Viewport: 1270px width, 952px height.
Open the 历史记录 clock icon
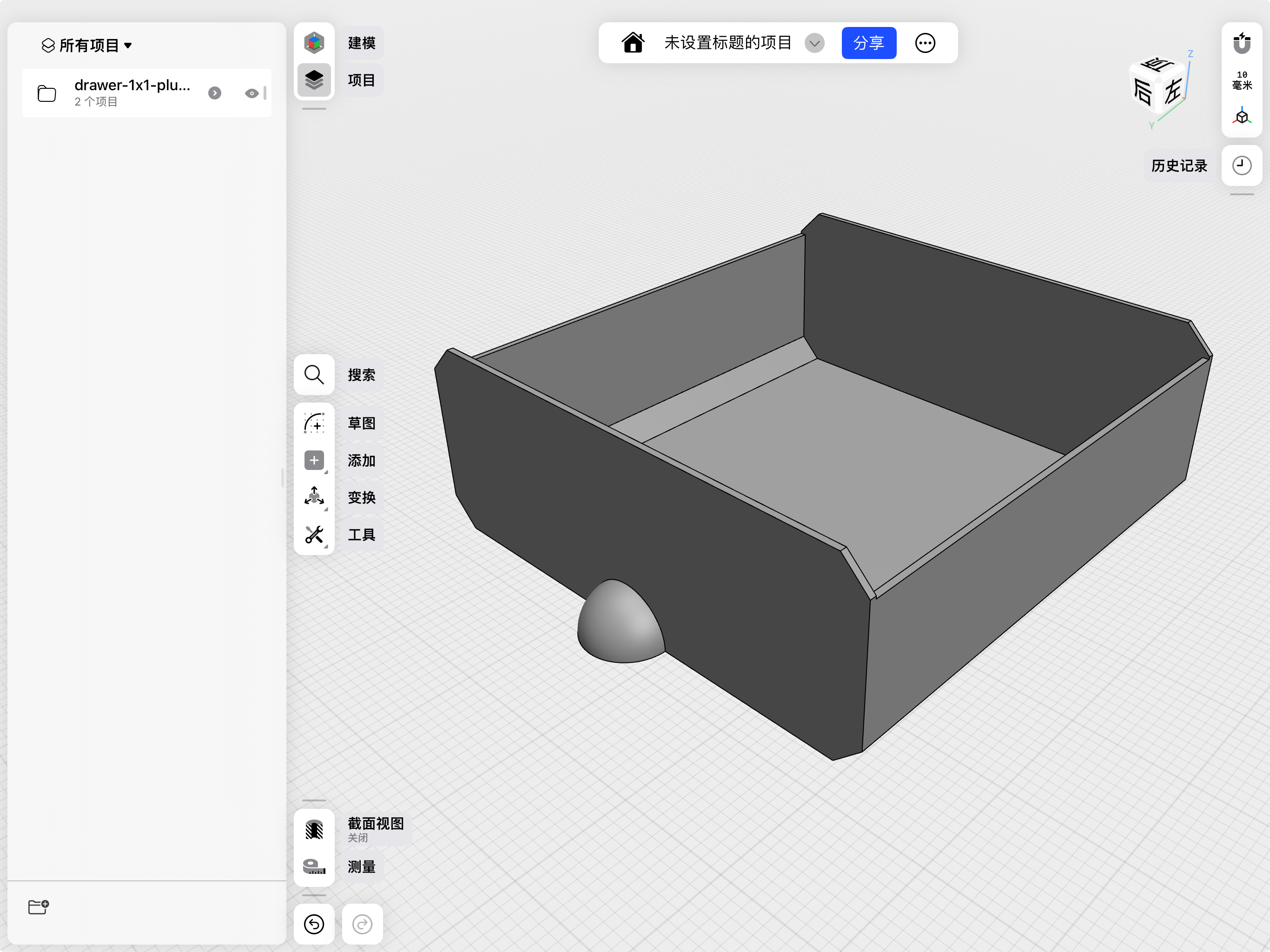1242,165
